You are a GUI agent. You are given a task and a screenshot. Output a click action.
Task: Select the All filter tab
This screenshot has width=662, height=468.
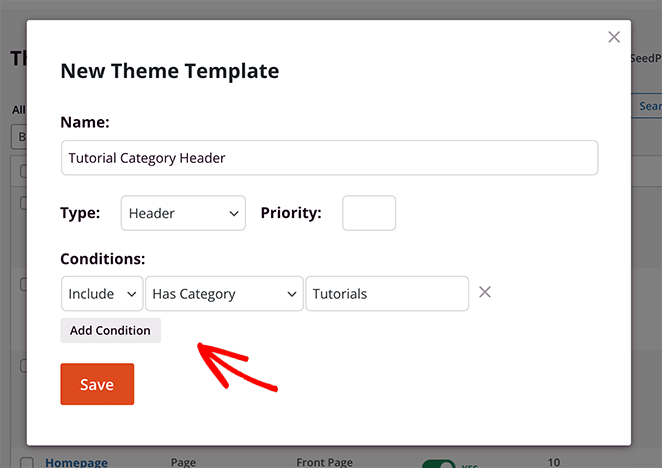click(x=17, y=110)
